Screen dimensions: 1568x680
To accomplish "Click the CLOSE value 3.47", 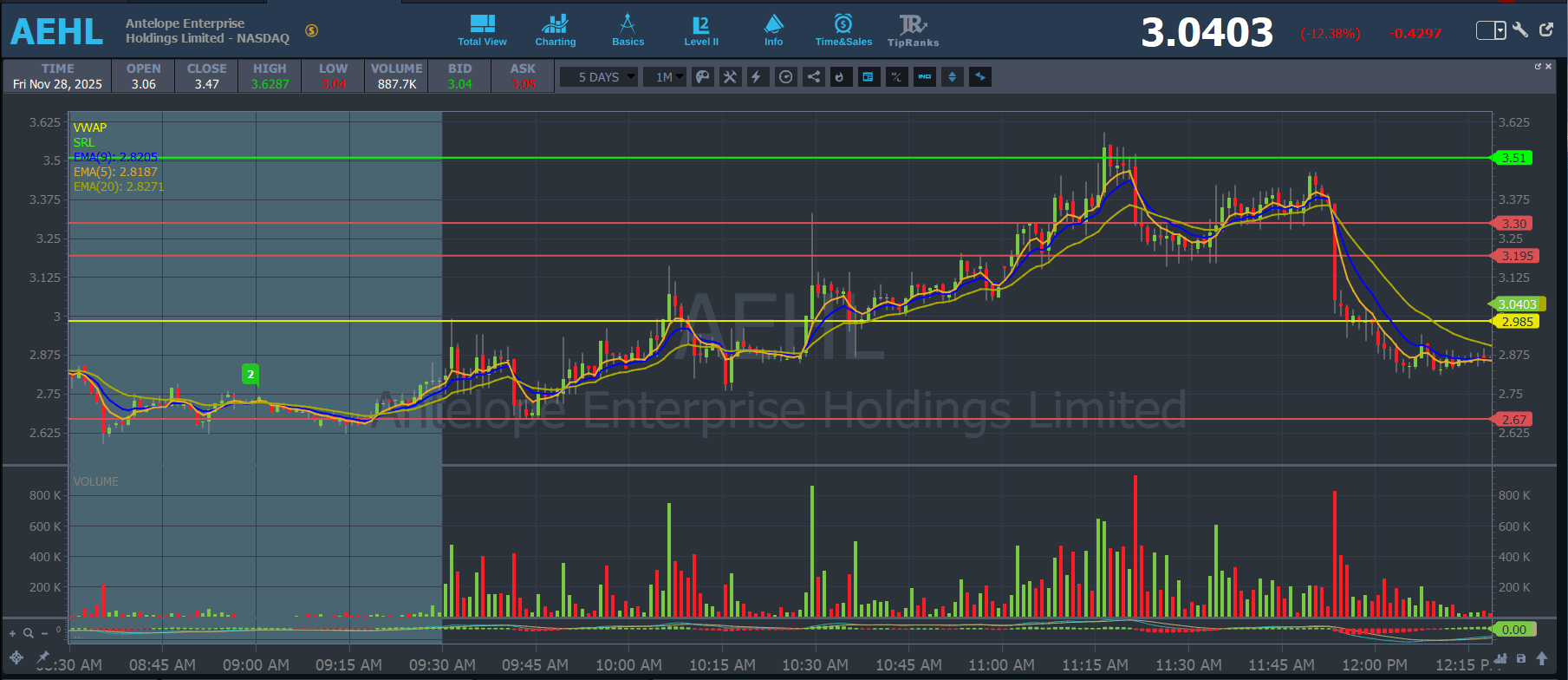I will (x=207, y=84).
